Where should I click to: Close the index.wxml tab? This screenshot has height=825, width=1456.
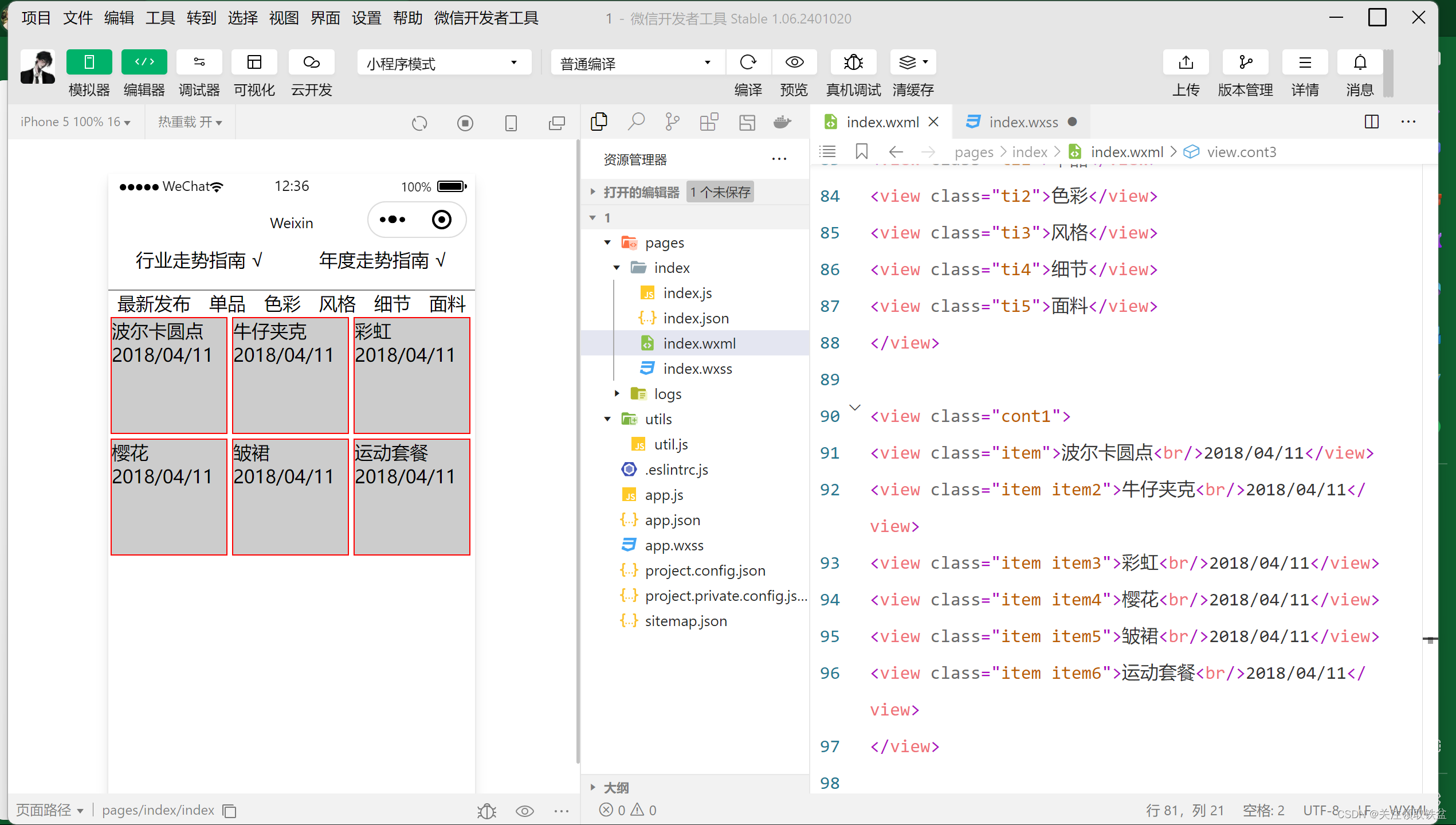[933, 122]
